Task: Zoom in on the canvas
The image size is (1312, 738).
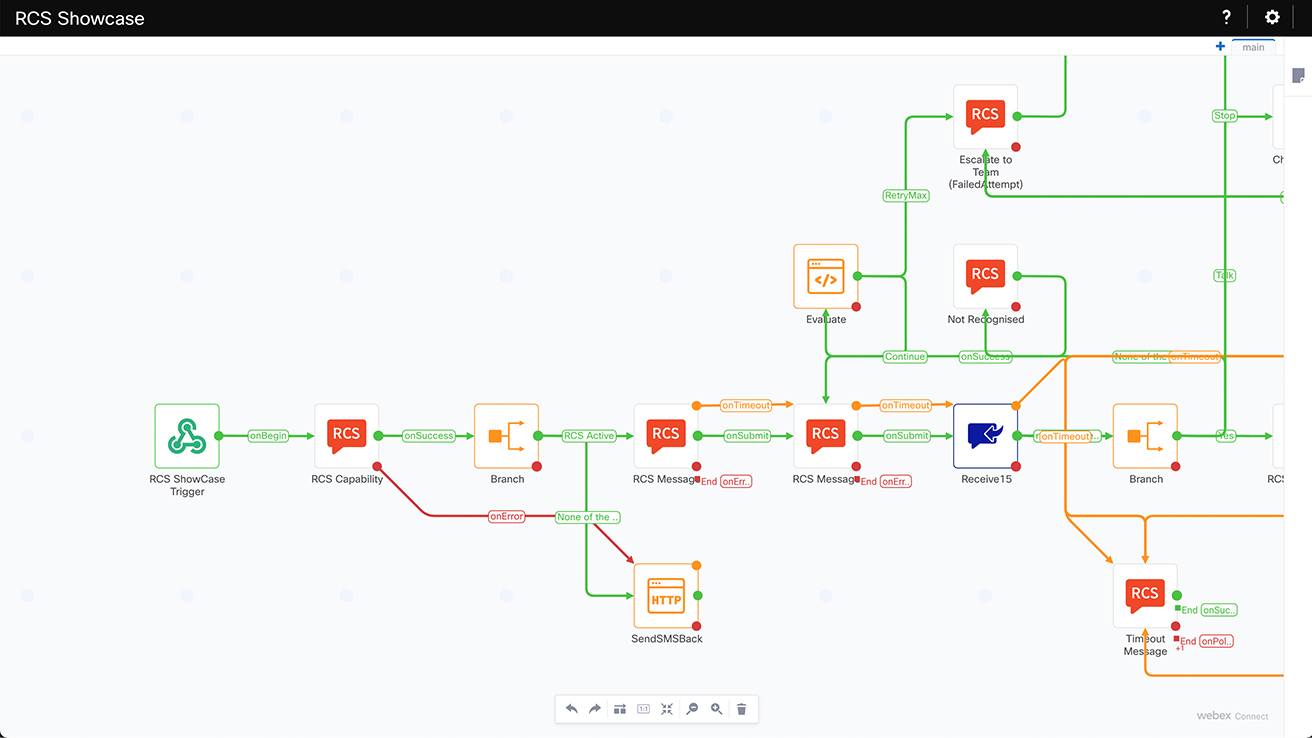Action: (717, 709)
